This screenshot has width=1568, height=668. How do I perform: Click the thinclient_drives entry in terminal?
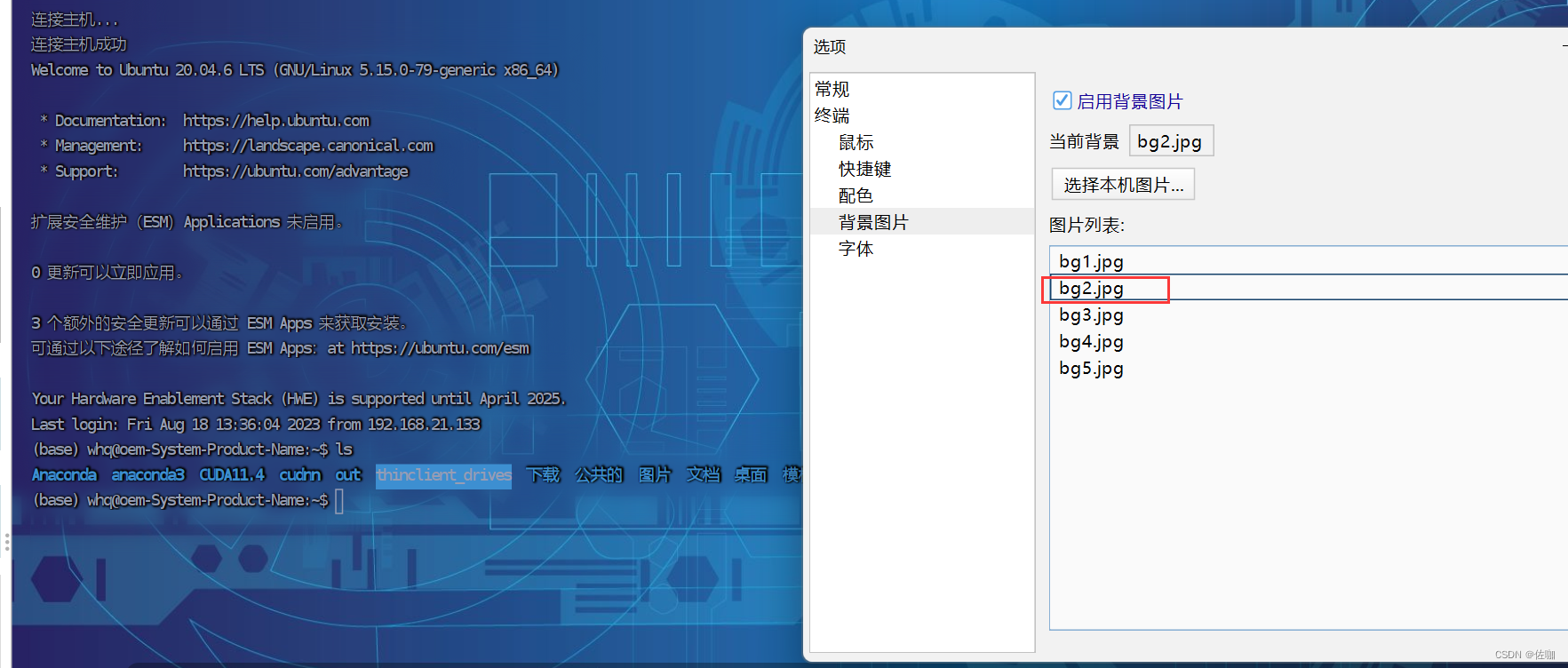click(443, 475)
